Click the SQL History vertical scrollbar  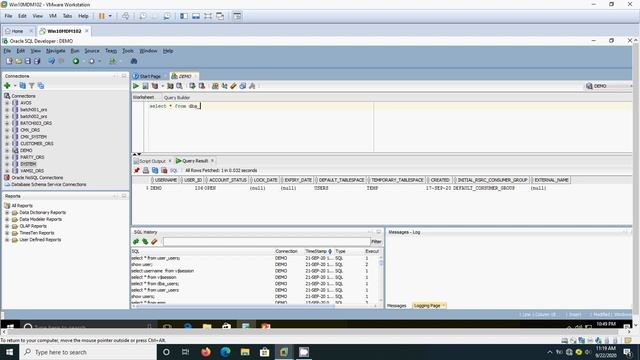[x=381, y=280]
